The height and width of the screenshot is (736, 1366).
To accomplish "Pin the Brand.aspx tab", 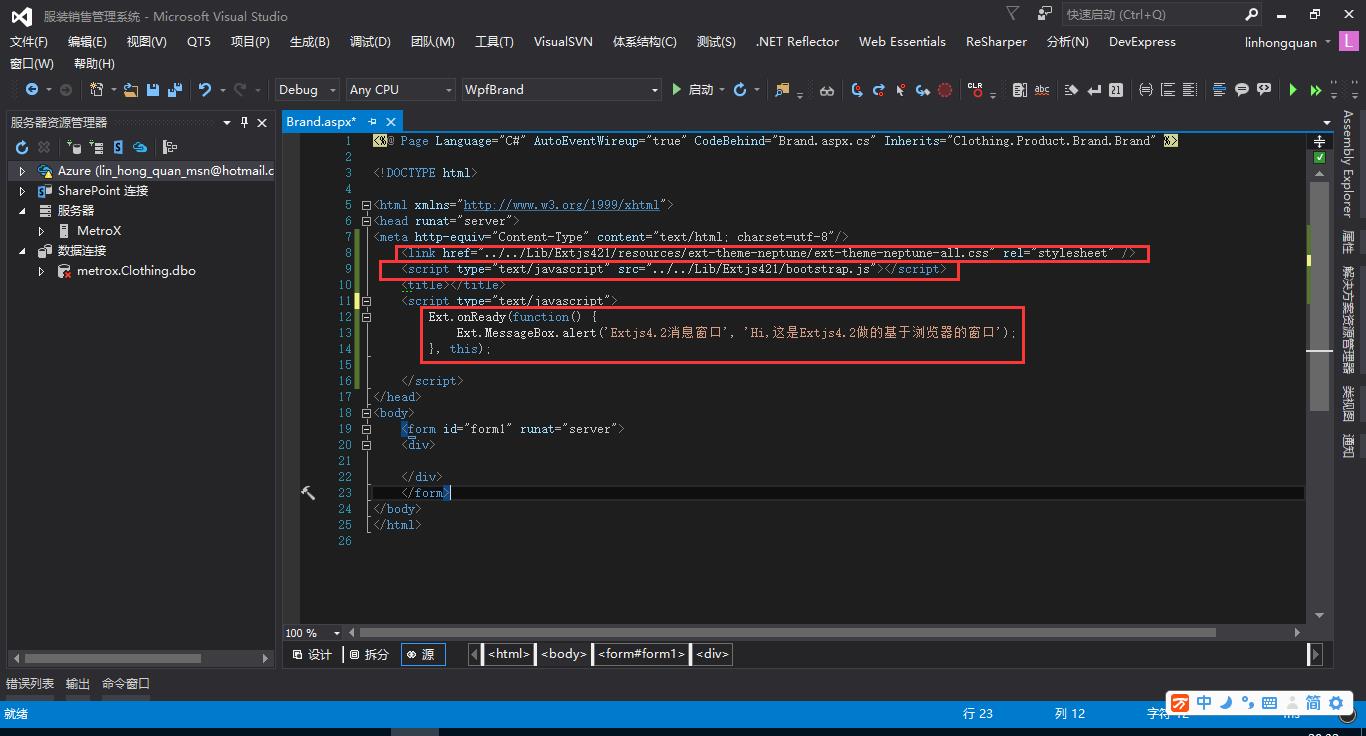I will point(372,122).
